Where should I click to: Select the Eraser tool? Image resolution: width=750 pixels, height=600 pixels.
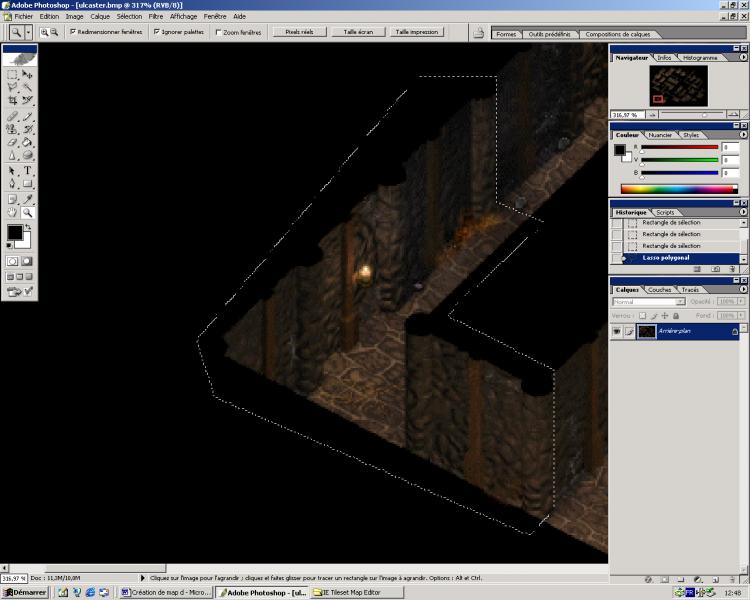point(12,142)
